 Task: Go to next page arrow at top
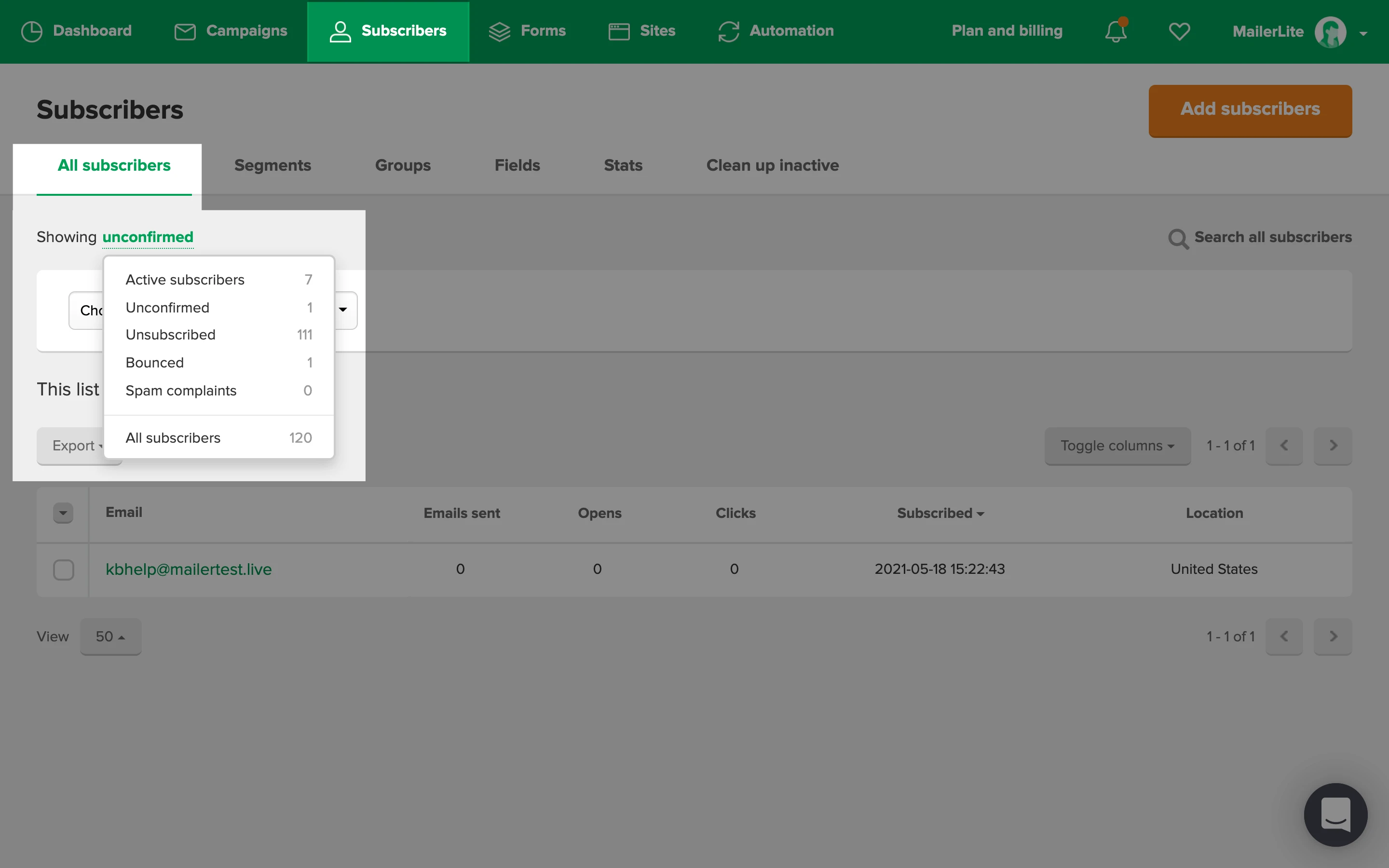tap(1333, 446)
